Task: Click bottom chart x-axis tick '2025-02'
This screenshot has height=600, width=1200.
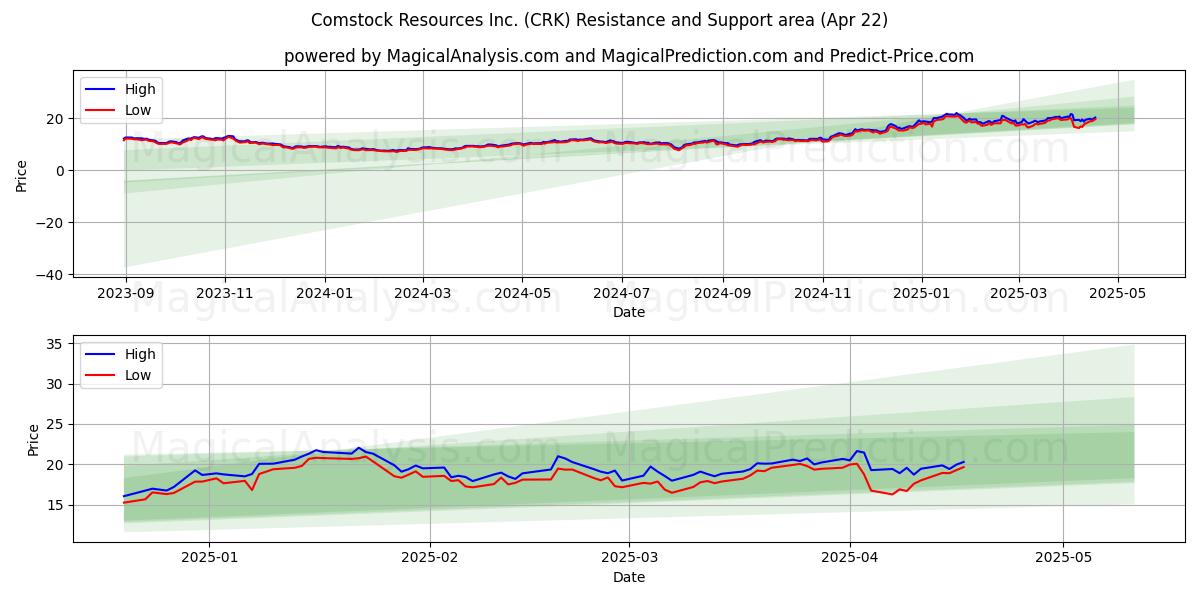Action: click(x=430, y=559)
